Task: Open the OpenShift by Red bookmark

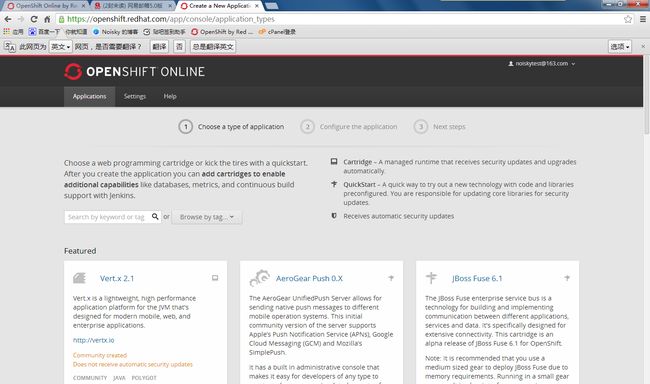Action: click(x=222, y=32)
